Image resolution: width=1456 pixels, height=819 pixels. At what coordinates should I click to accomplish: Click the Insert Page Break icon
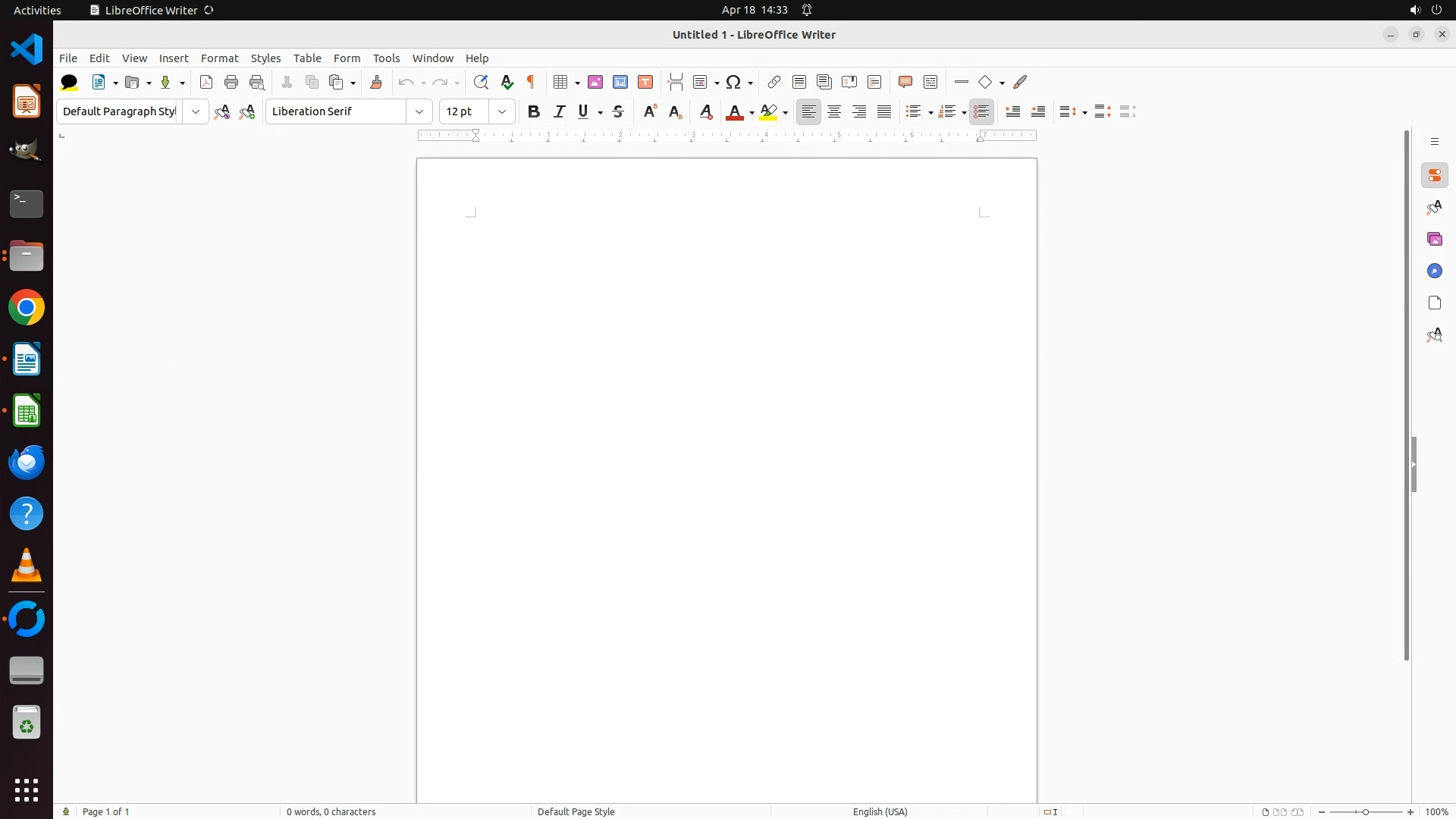[x=675, y=82]
